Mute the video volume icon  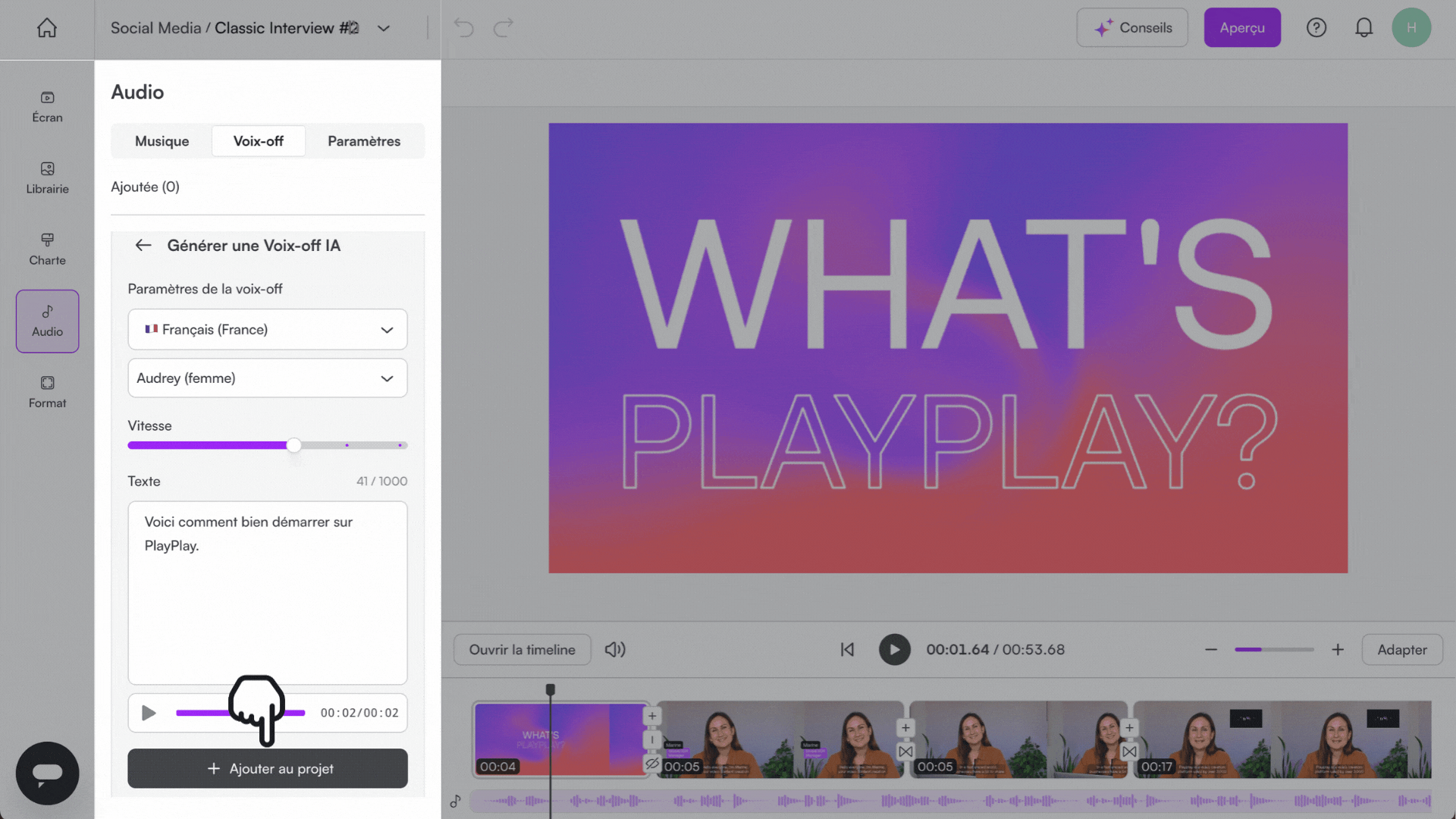click(x=615, y=650)
